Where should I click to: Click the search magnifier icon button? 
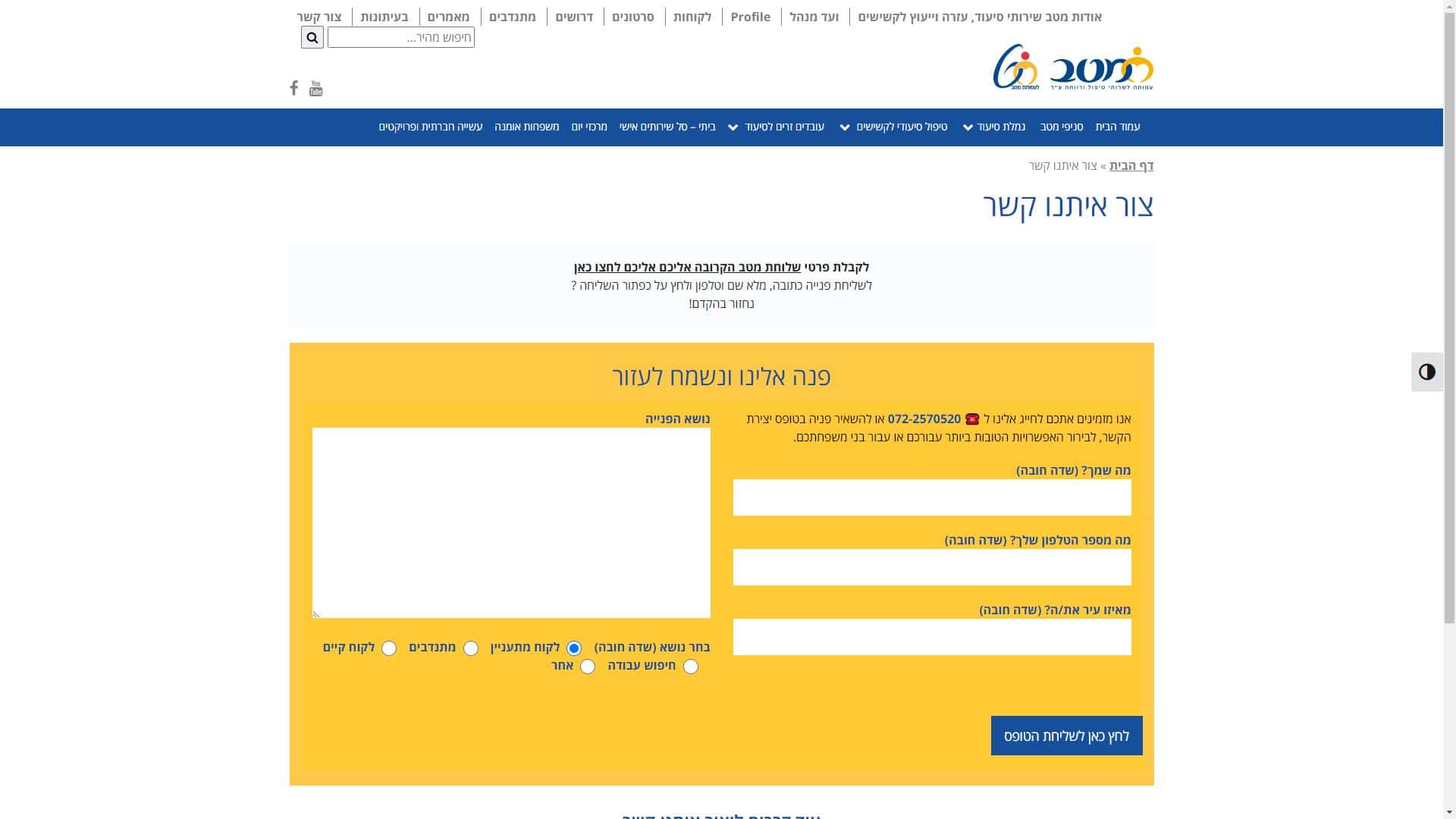pos(312,37)
